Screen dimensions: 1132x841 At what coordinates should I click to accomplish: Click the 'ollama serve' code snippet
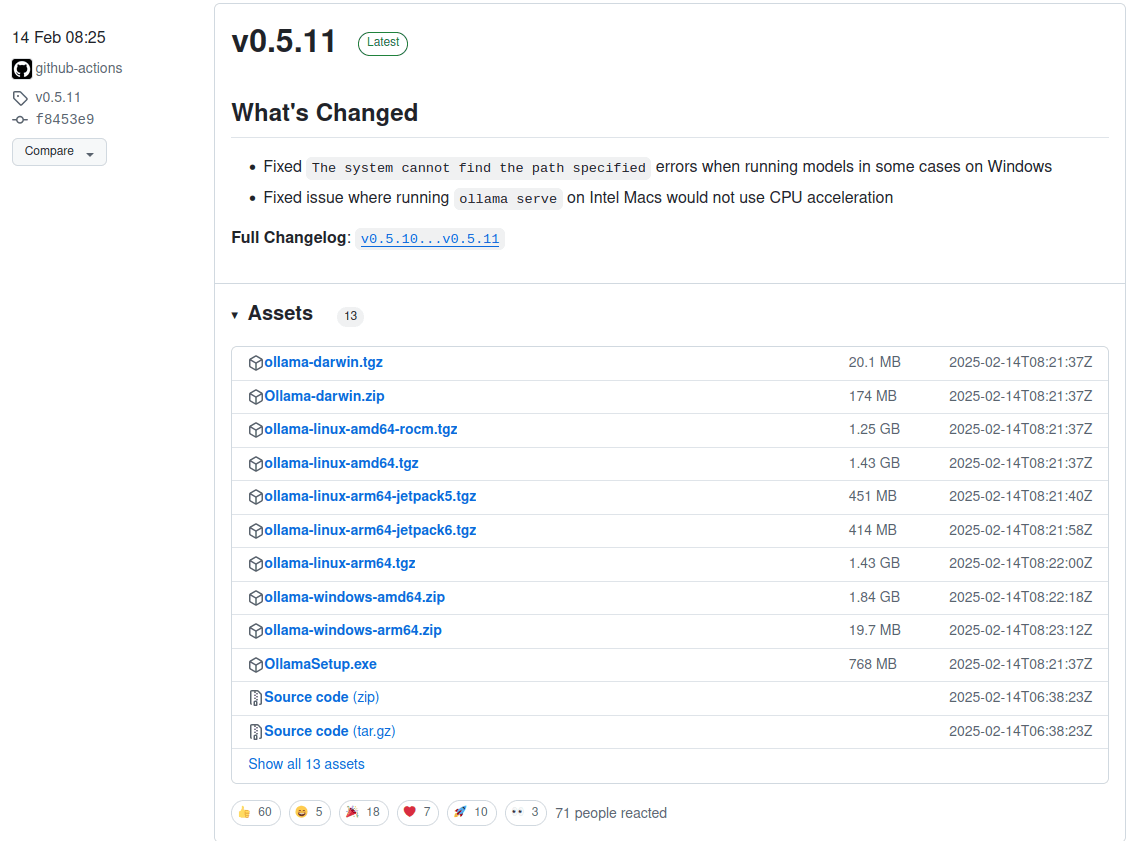coord(508,199)
